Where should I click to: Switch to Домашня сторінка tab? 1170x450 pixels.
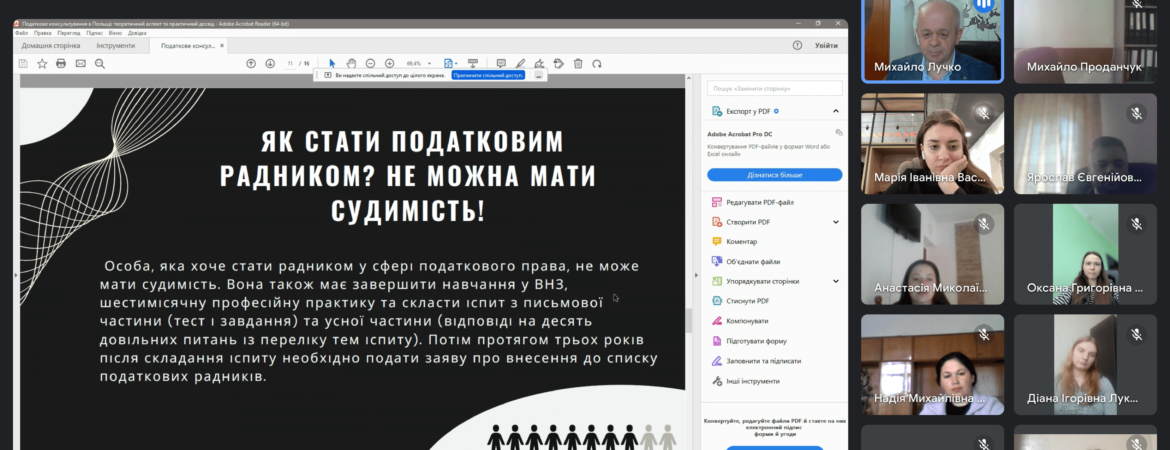pos(51,46)
